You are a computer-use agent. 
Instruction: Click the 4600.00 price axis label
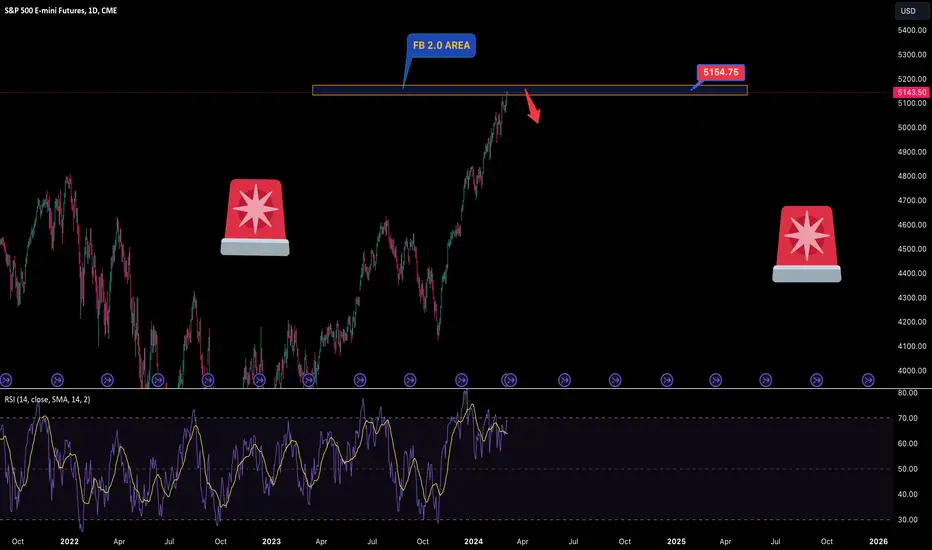click(x=912, y=225)
